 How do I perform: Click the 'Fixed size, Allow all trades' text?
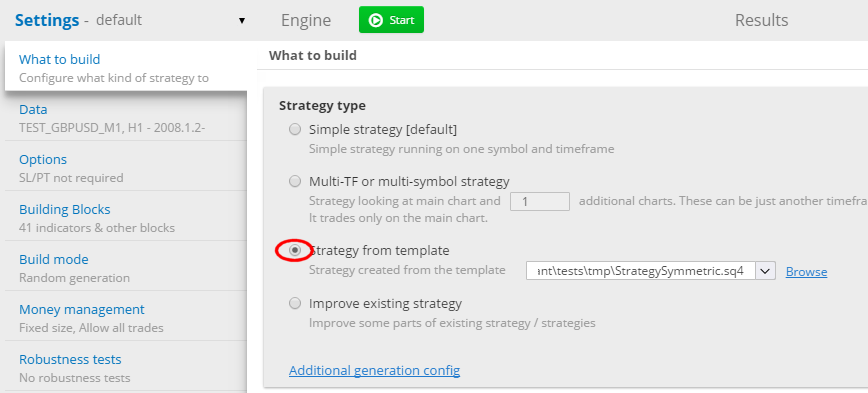coord(91,328)
